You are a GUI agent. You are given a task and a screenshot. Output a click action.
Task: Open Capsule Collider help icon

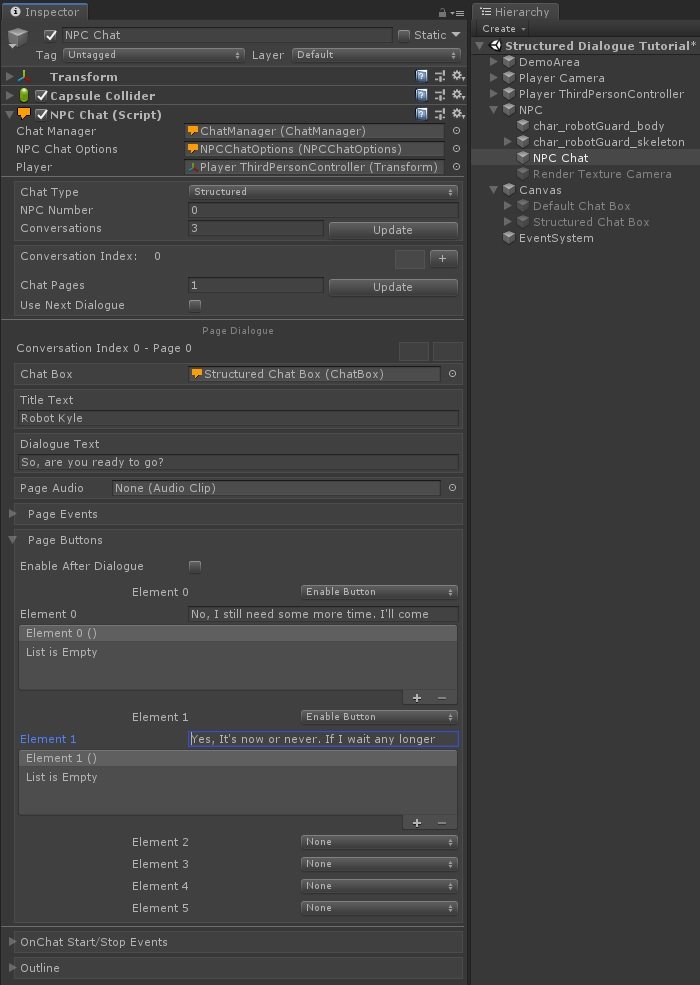point(422,95)
